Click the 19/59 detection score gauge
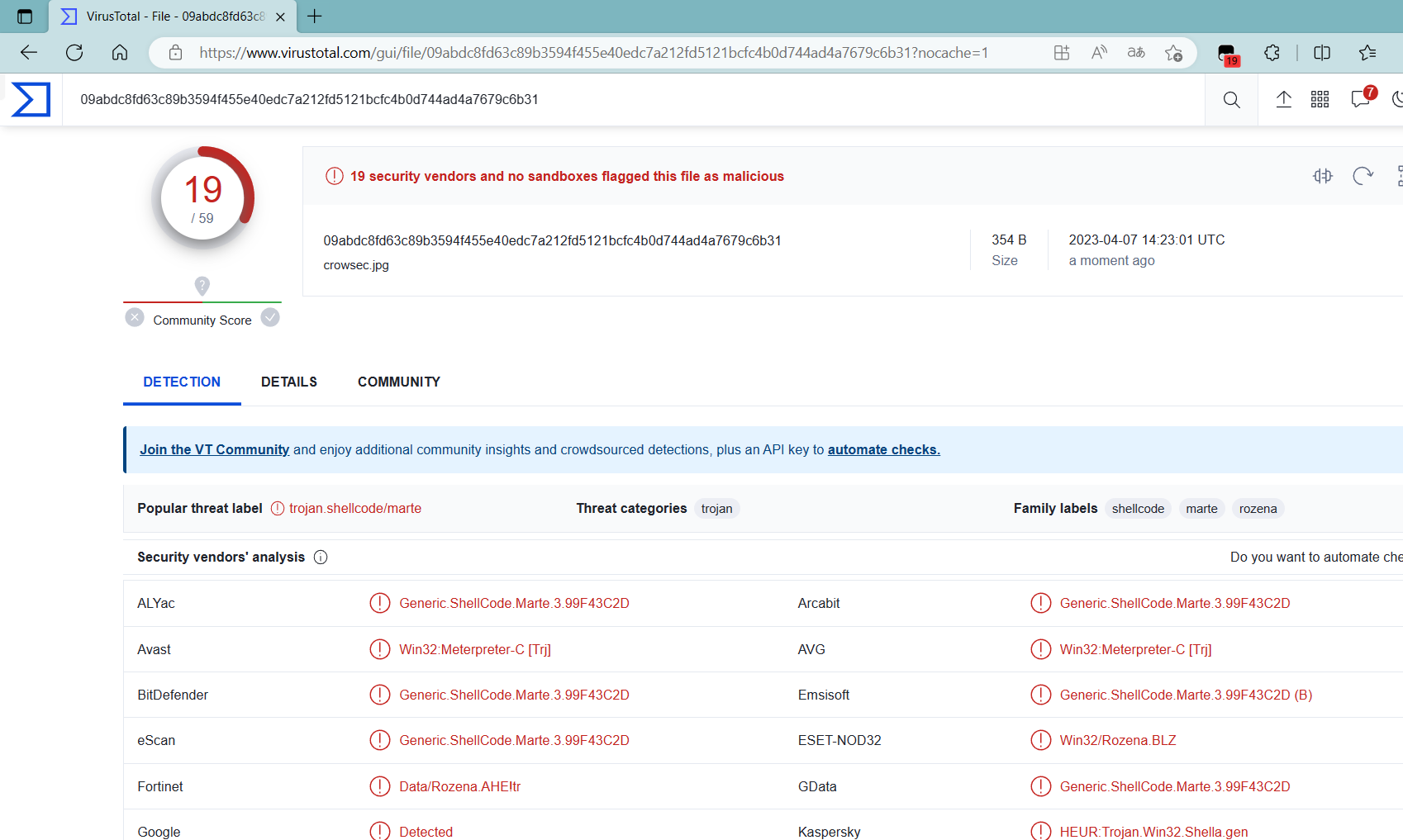 [x=202, y=197]
